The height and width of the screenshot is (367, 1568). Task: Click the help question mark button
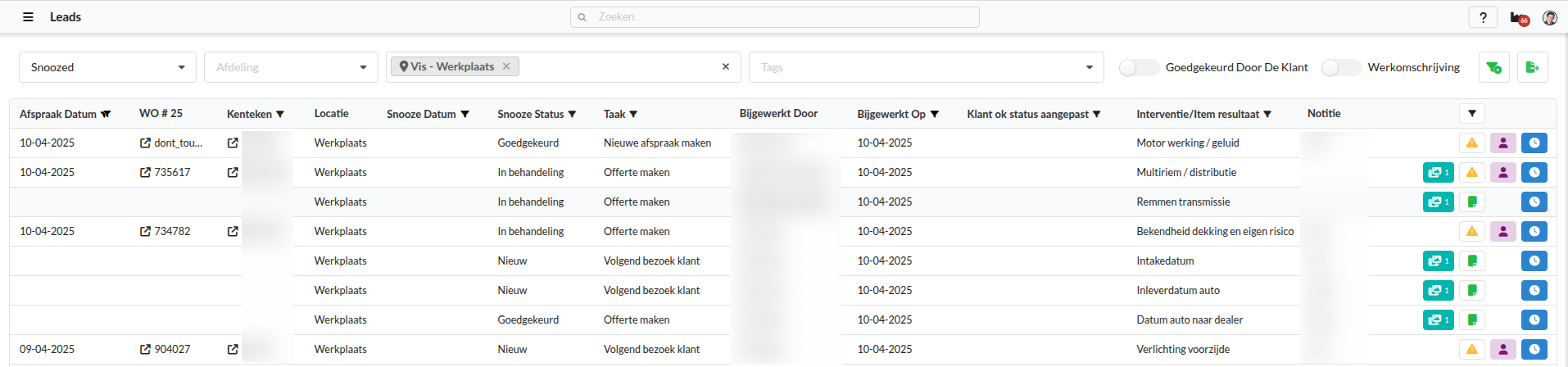coord(1483,17)
